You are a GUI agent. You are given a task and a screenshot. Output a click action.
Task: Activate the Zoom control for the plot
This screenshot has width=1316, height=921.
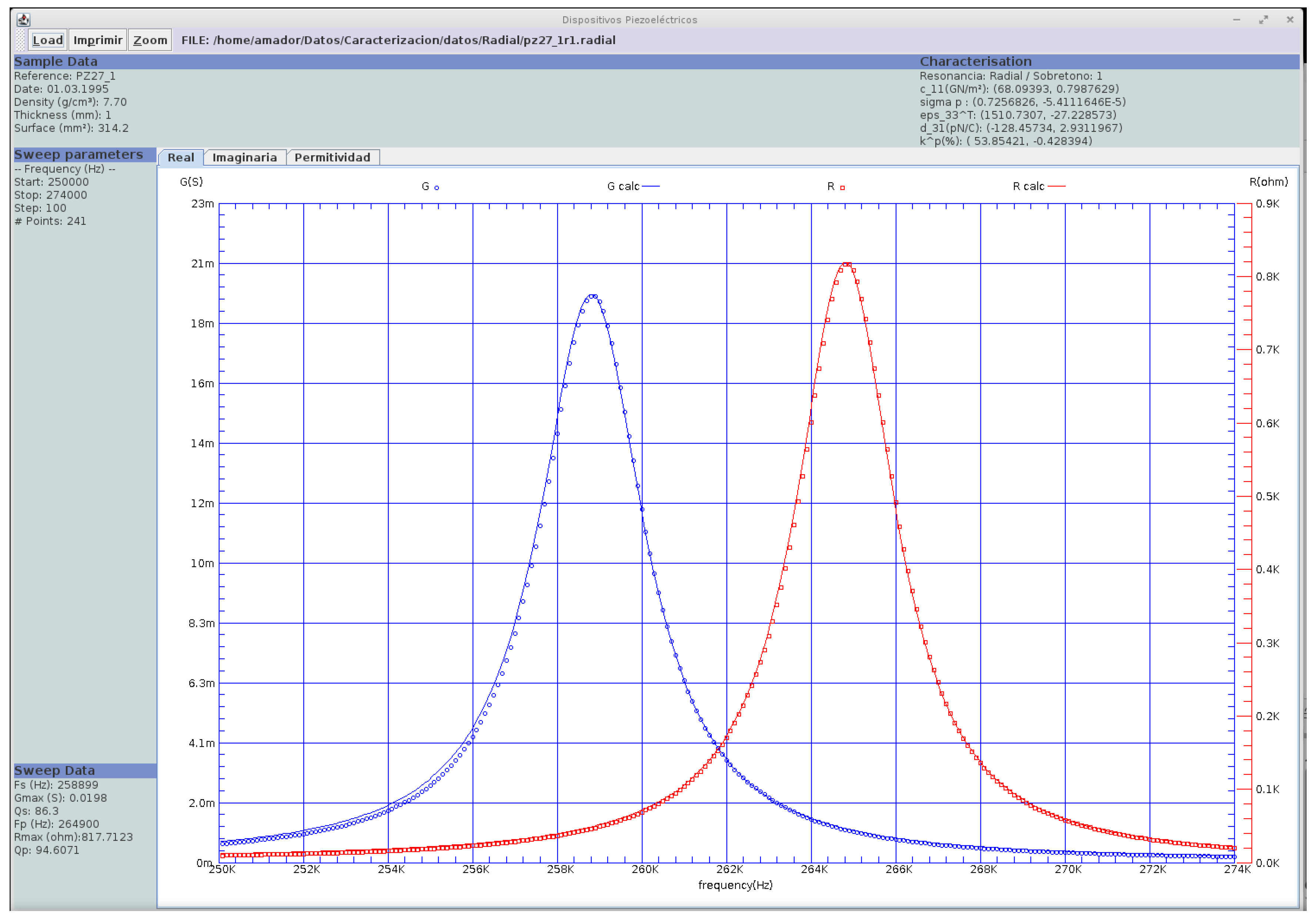tap(150, 40)
